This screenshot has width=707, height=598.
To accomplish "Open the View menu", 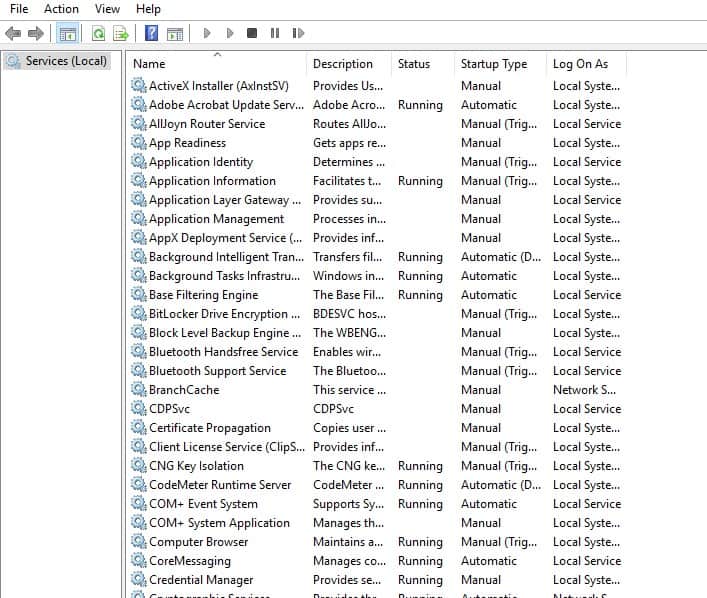I will click(107, 9).
